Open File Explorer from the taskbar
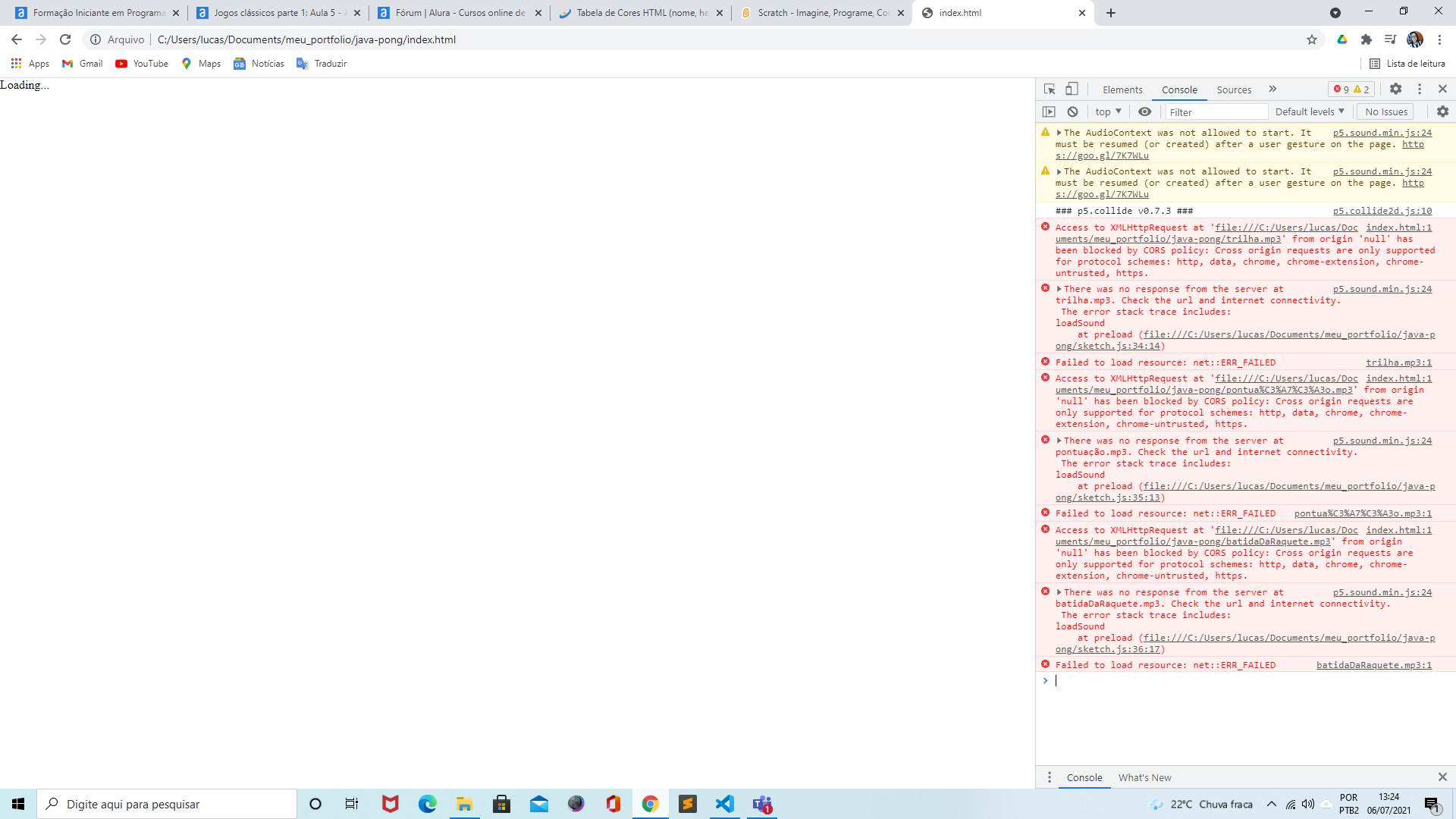This screenshot has width=1456, height=819. click(x=464, y=804)
